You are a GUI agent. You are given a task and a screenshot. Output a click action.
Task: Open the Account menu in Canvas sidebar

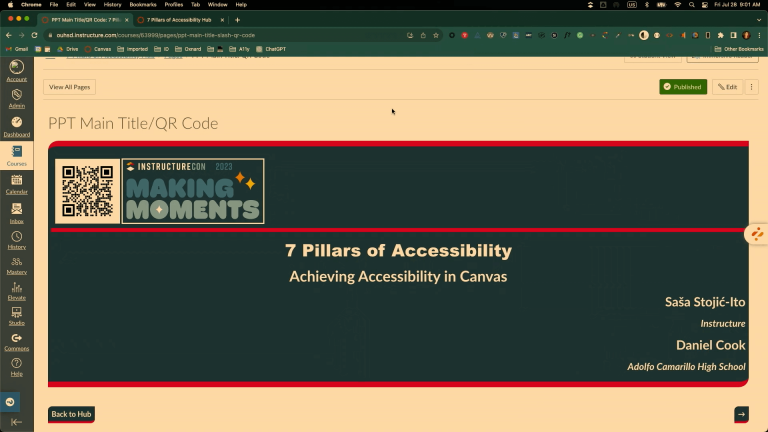(x=17, y=71)
